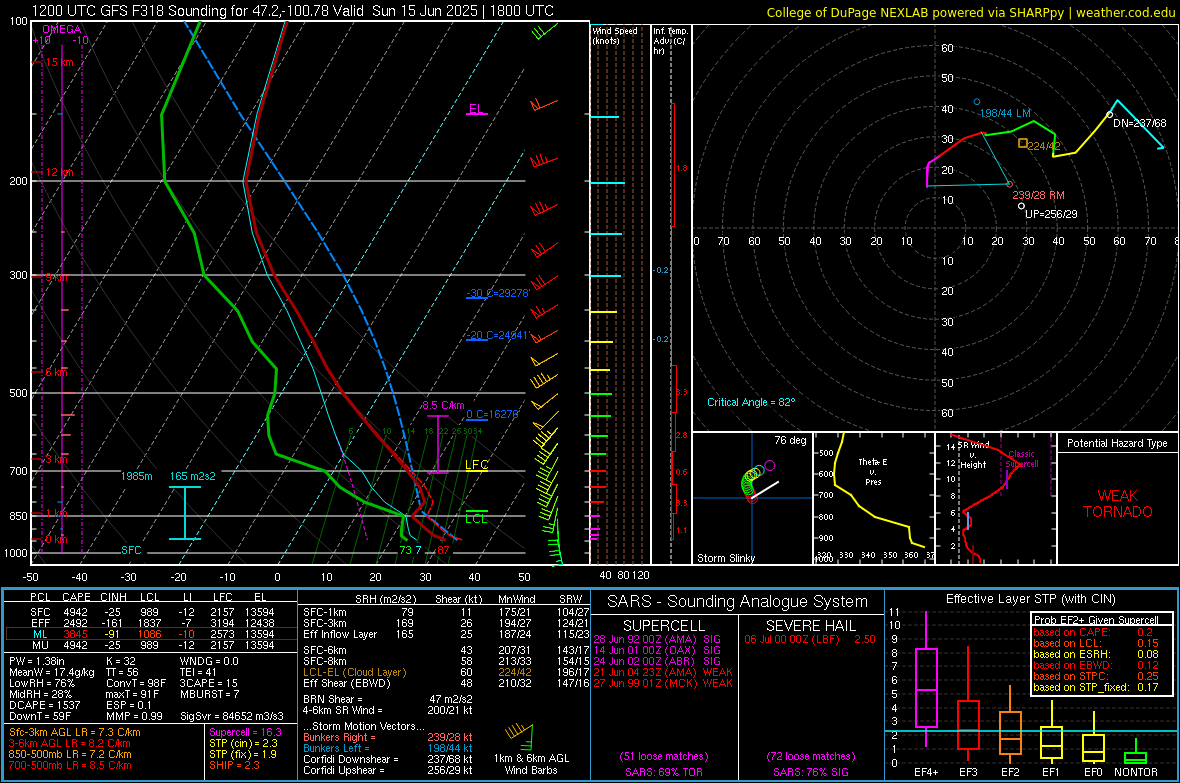Viewport: 1180px width, 783px height.
Task: Click the OMEGA label on the skew-T
Action: (x=62, y=29)
